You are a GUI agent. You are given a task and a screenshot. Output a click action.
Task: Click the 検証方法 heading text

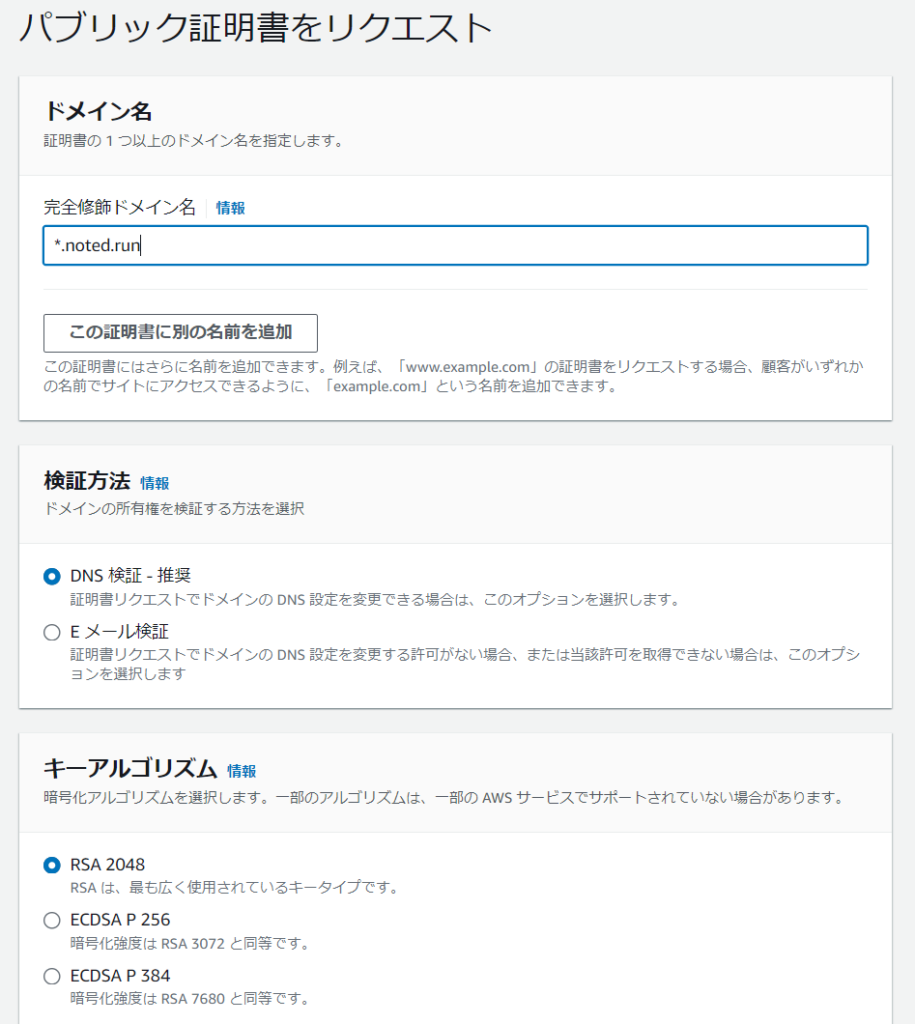[87, 481]
